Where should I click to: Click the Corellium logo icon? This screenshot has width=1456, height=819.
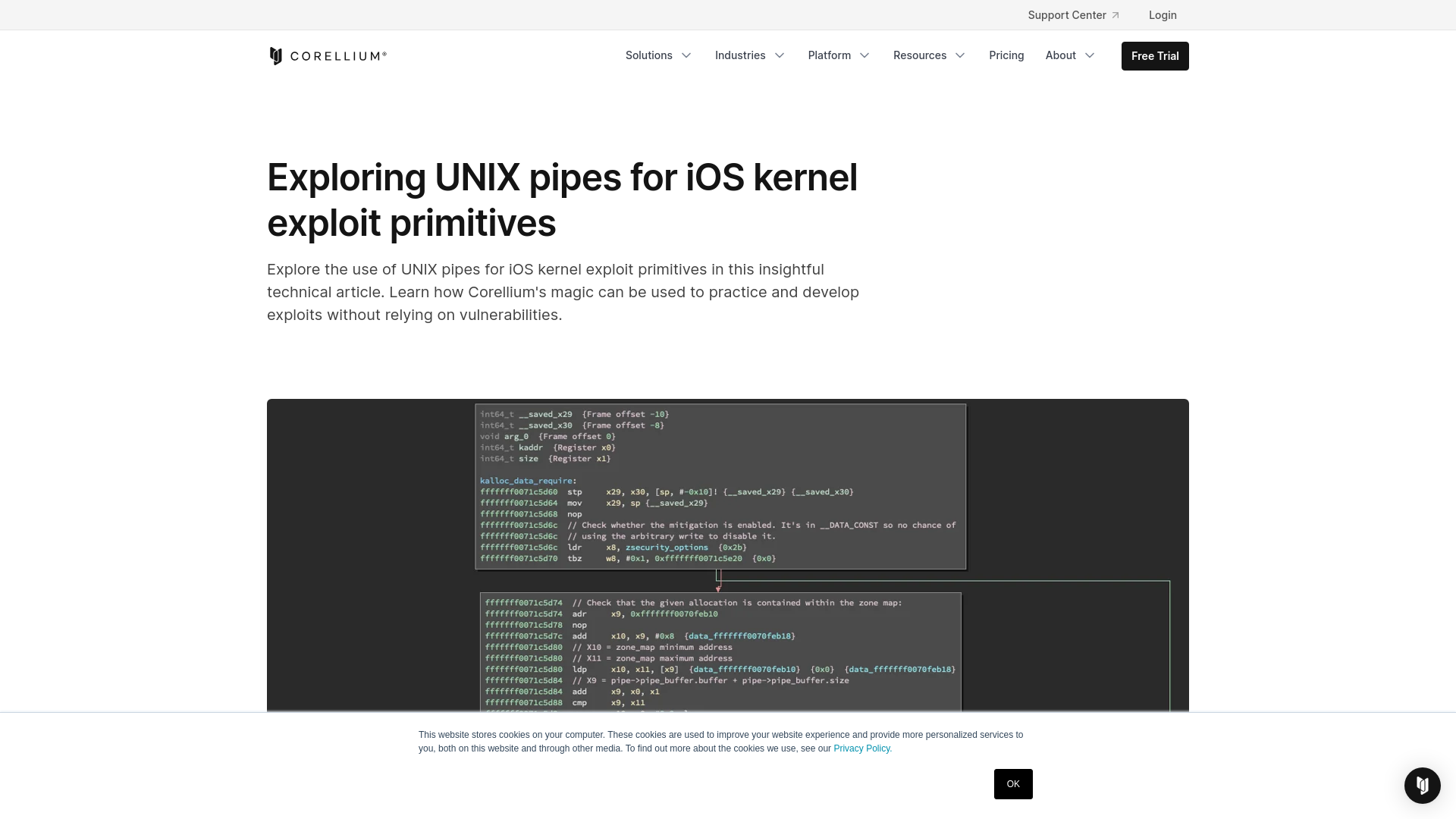tap(276, 56)
